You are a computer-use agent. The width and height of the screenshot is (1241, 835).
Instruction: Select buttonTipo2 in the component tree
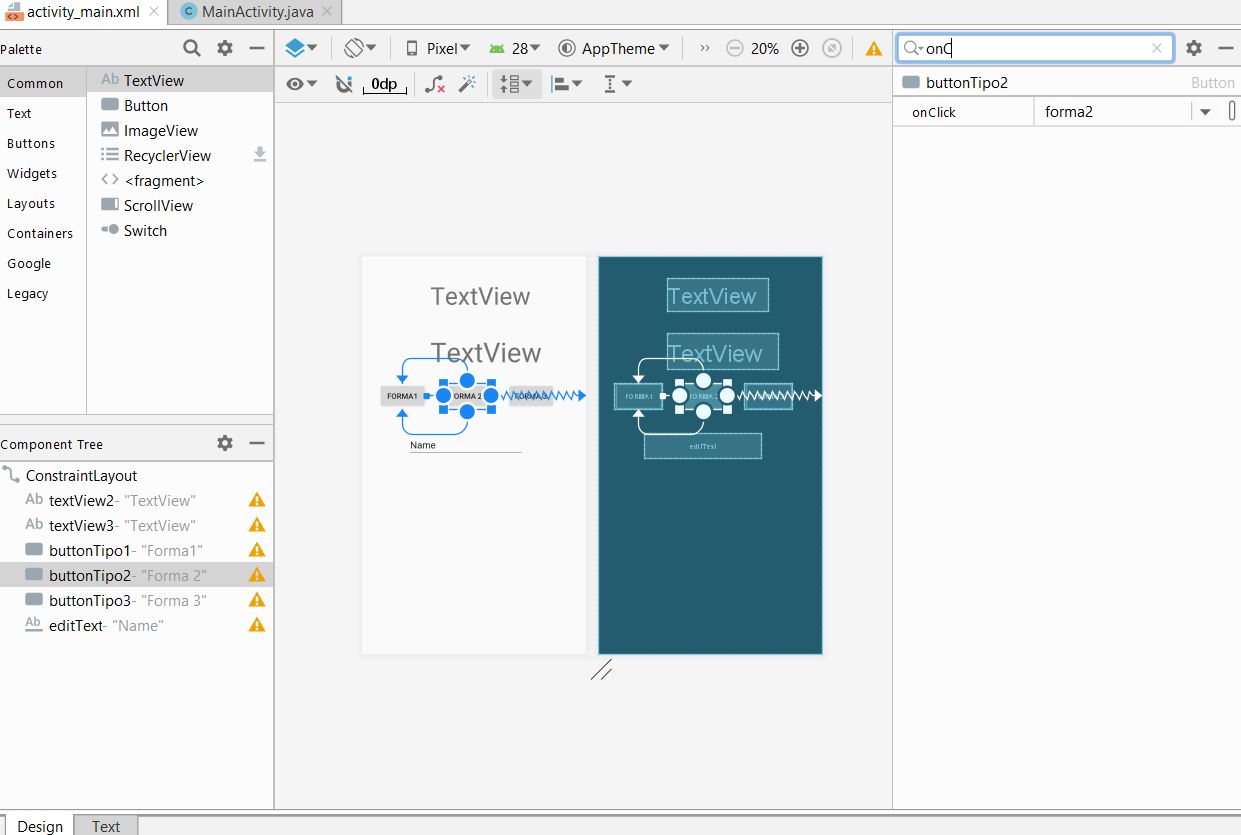(x=136, y=575)
